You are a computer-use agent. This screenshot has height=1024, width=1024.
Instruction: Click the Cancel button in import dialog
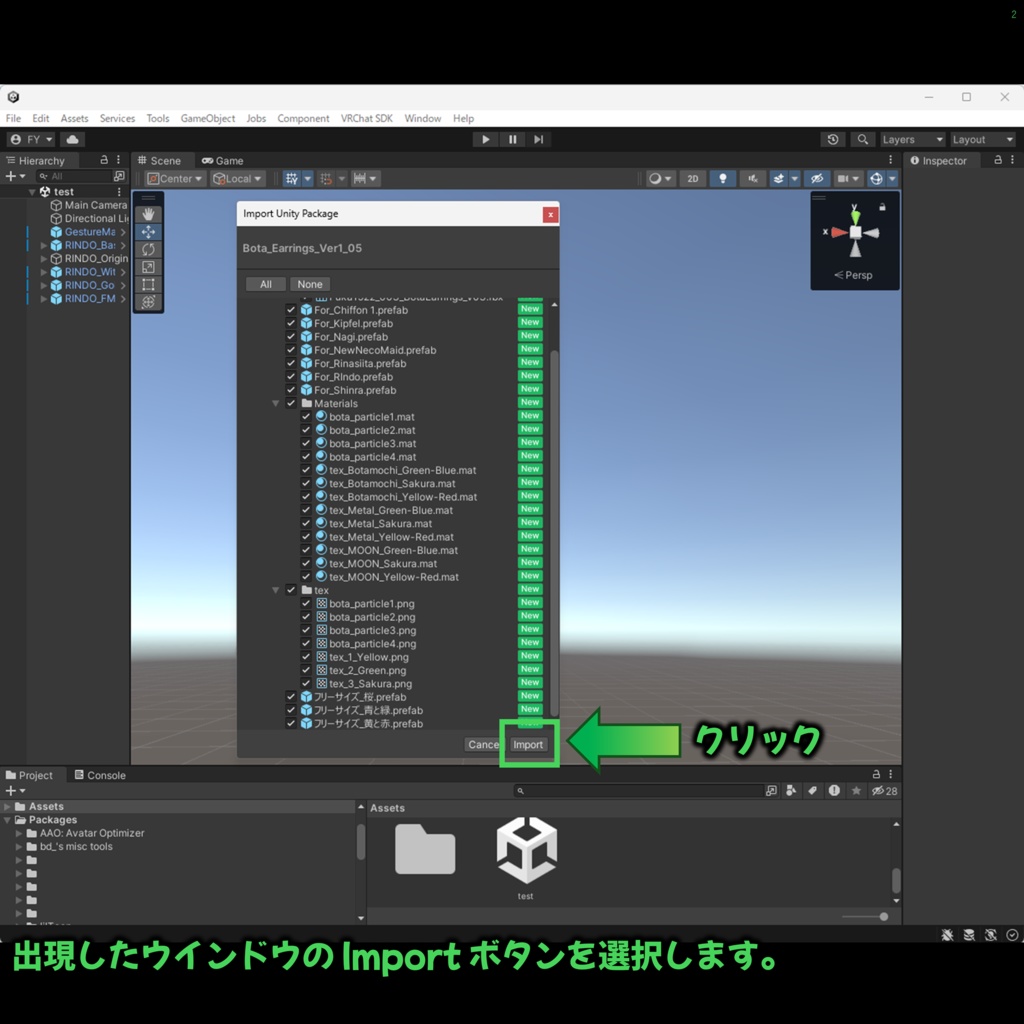(484, 744)
